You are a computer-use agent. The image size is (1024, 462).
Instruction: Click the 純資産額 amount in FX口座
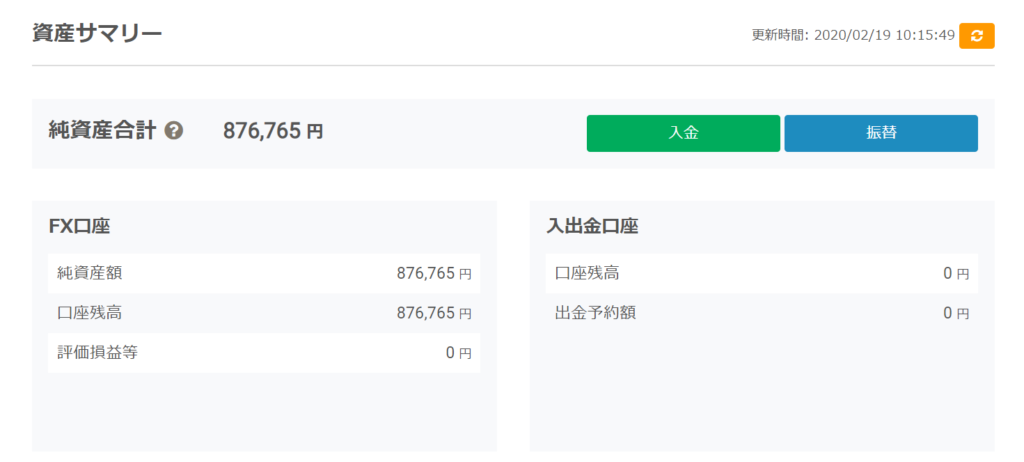(433, 273)
